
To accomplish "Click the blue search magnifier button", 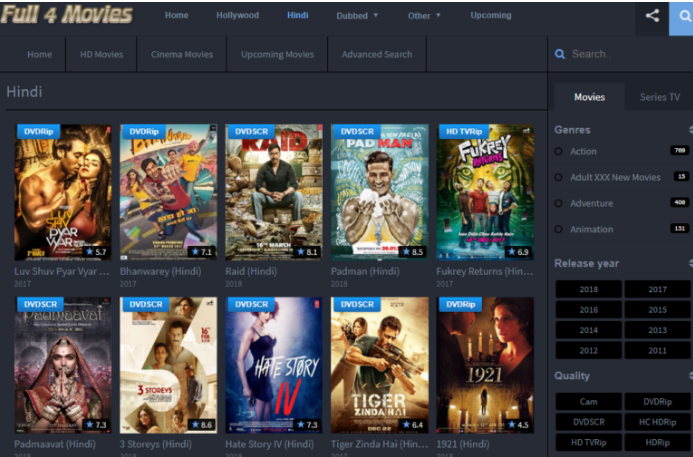I will tap(685, 16).
